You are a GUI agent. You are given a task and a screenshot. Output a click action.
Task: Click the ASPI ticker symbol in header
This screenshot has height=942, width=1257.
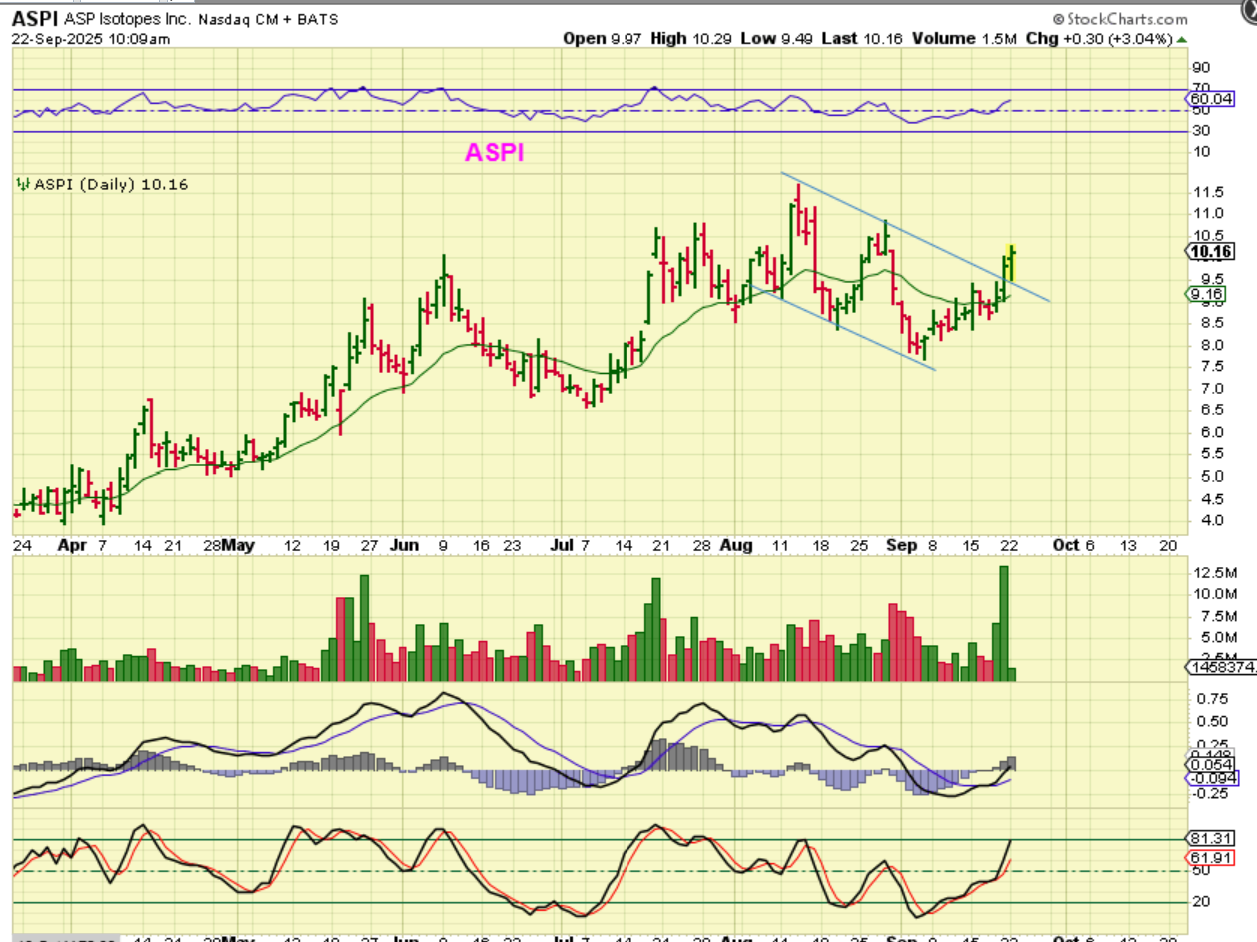(x=34, y=18)
